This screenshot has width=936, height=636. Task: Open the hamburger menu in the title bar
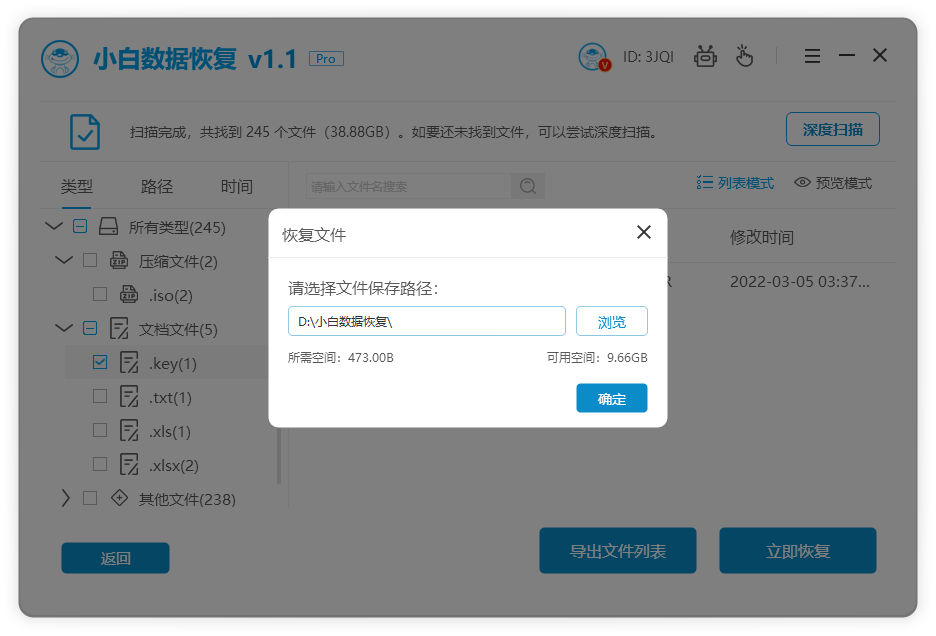(x=812, y=56)
